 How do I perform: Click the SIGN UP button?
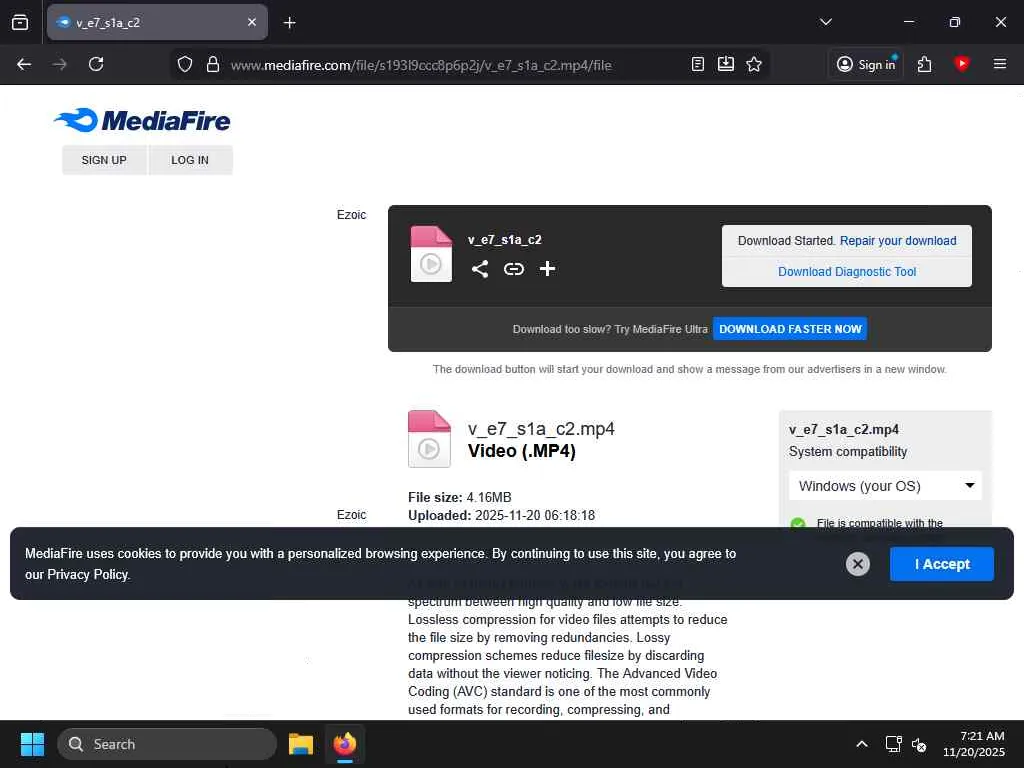[x=104, y=160]
